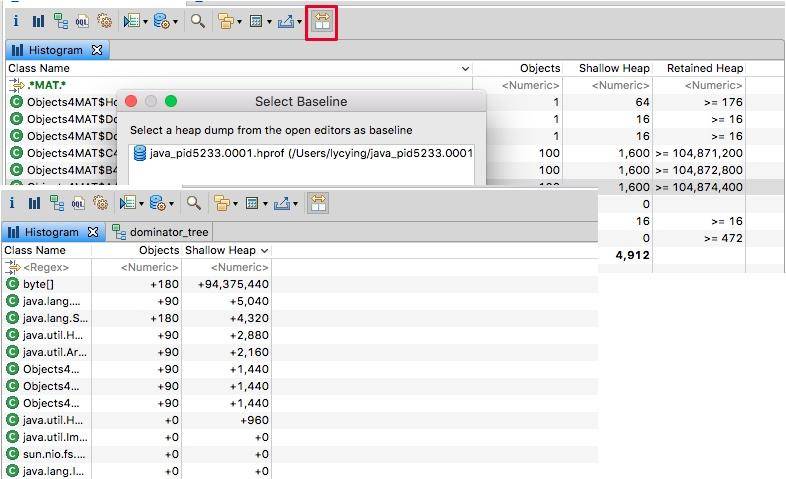Viewport: 786px width, 479px height.
Task: Run the reports icon in the upper toolbar
Action: tap(130, 21)
